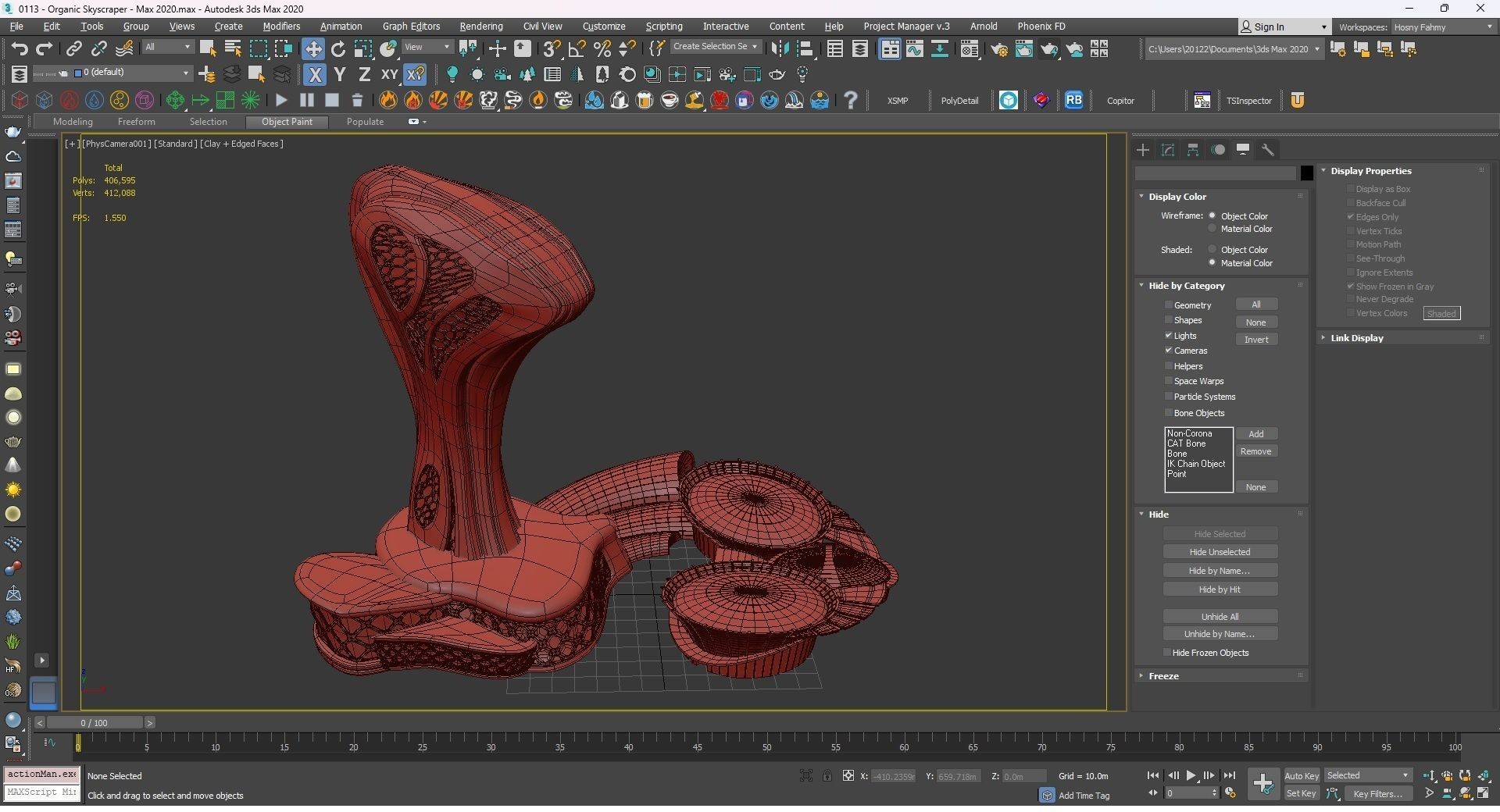Open the View reference coordinate dropdown
This screenshot has width=1500, height=812.
click(427, 48)
